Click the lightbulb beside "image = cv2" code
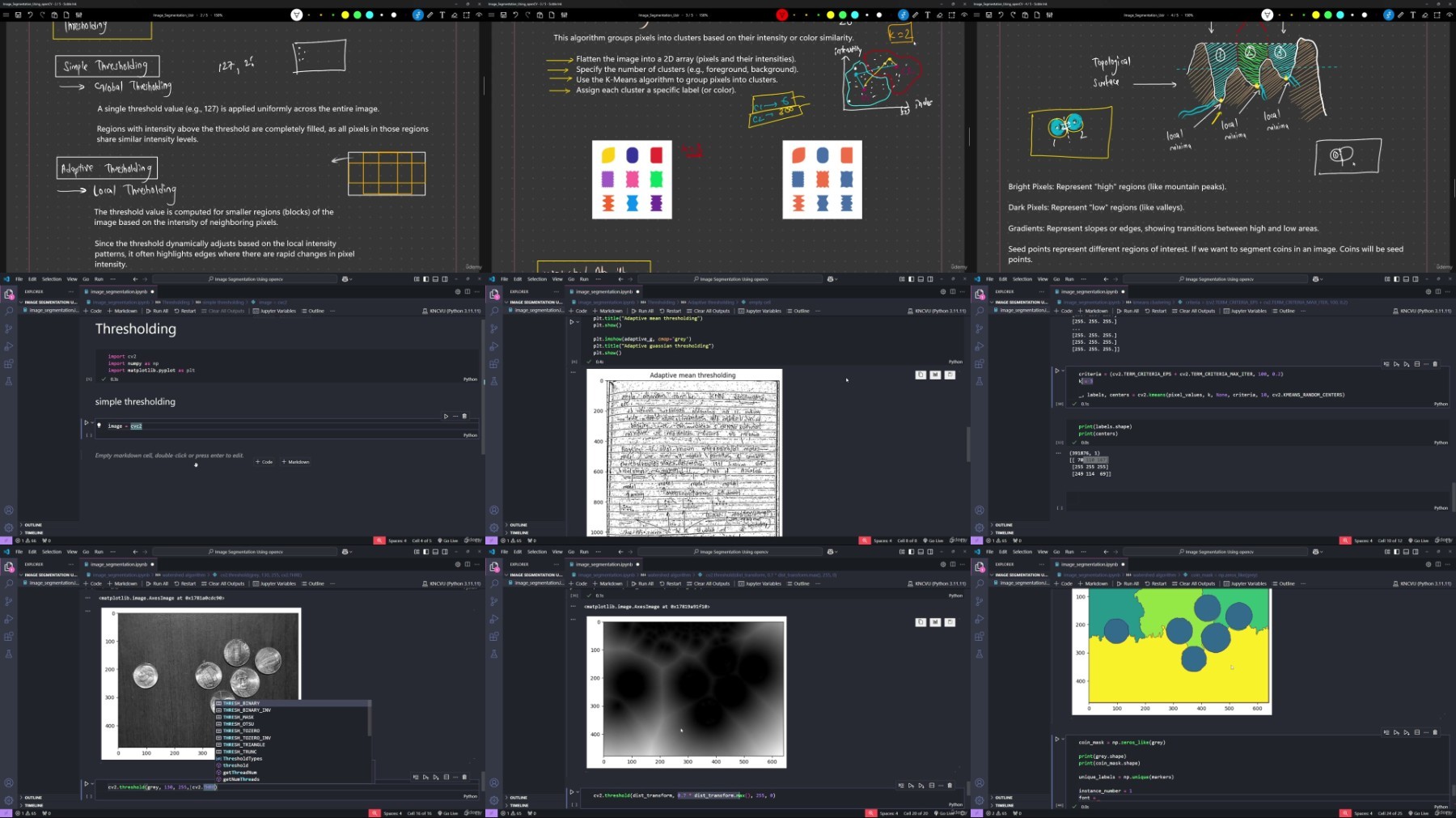The width and height of the screenshot is (1456, 818). click(99, 426)
